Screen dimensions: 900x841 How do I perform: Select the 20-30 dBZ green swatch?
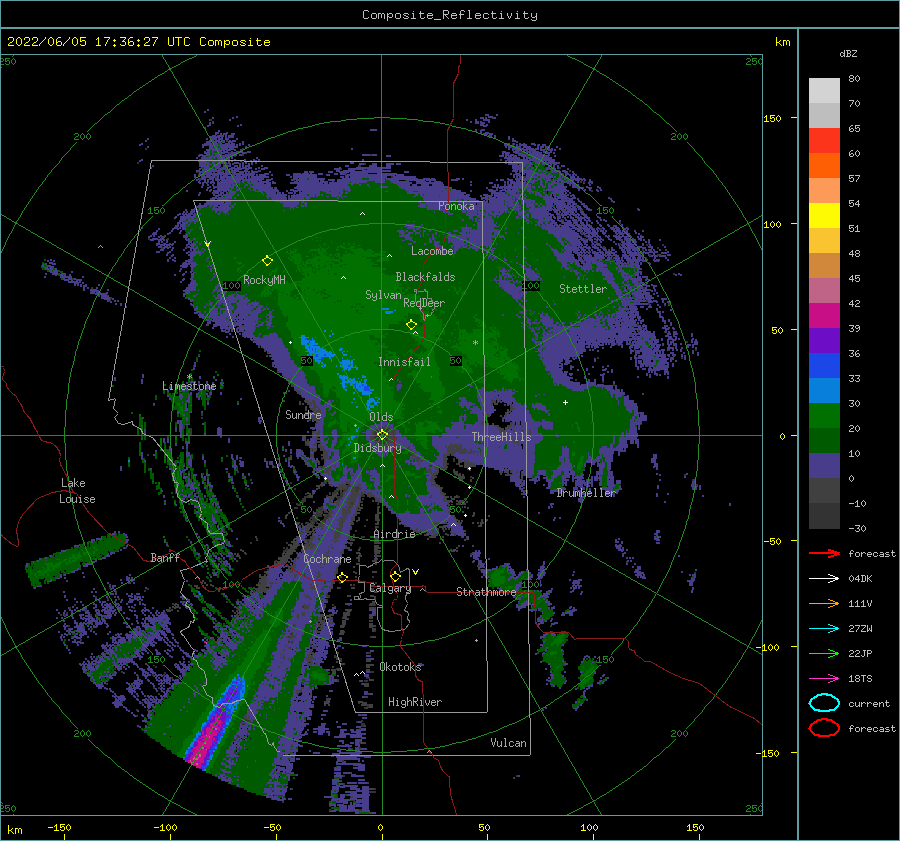tap(824, 415)
